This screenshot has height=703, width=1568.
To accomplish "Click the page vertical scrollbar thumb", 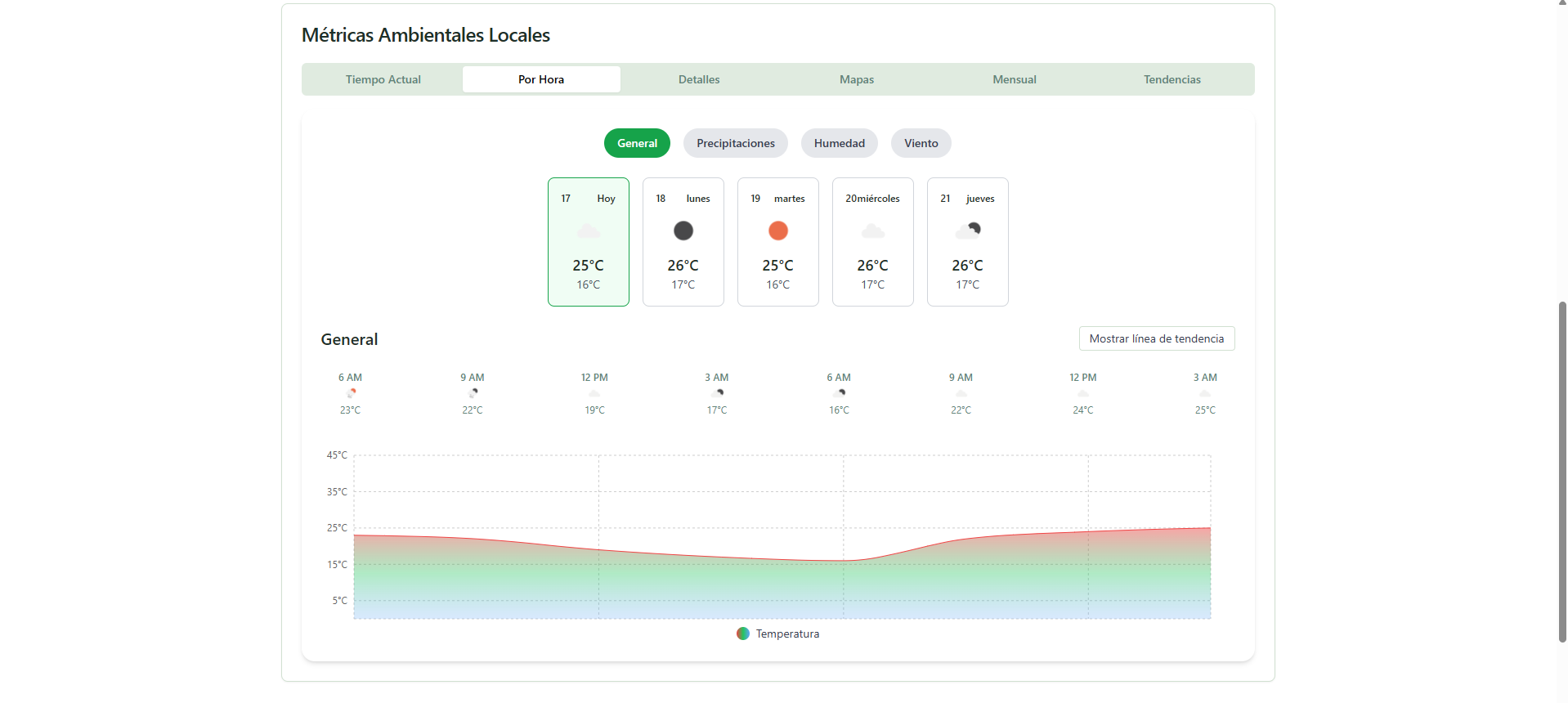I will 1562,471.
